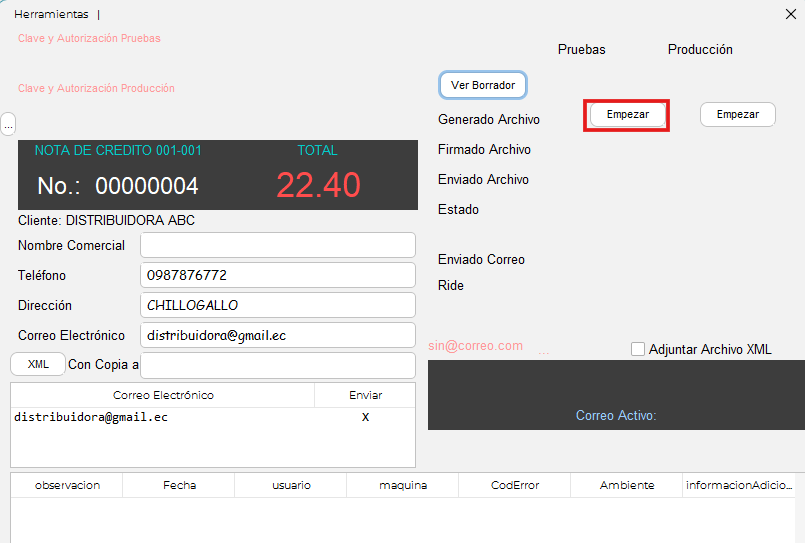This screenshot has height=543, width=805.
Task: Click Empezar under Producción
Action: pos(737,115)
